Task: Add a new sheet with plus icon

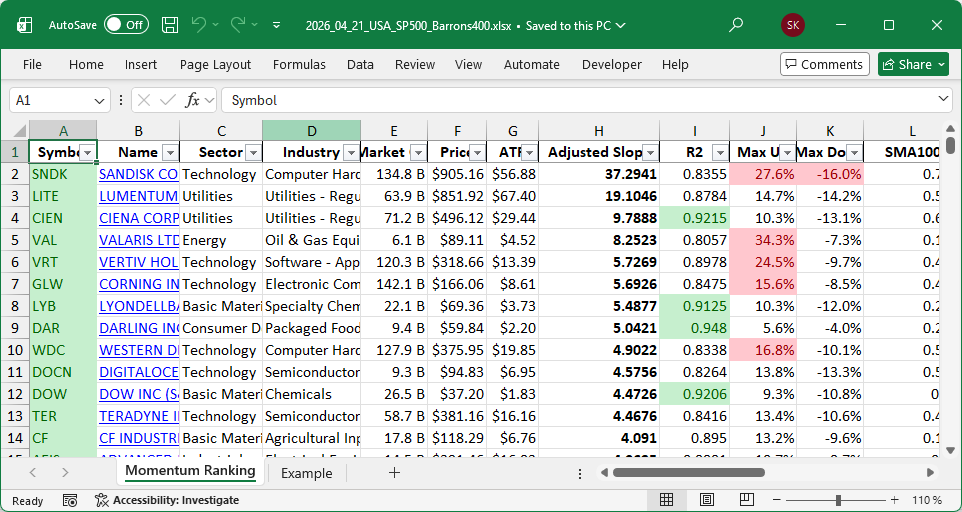Action: (x=394, y=472)
